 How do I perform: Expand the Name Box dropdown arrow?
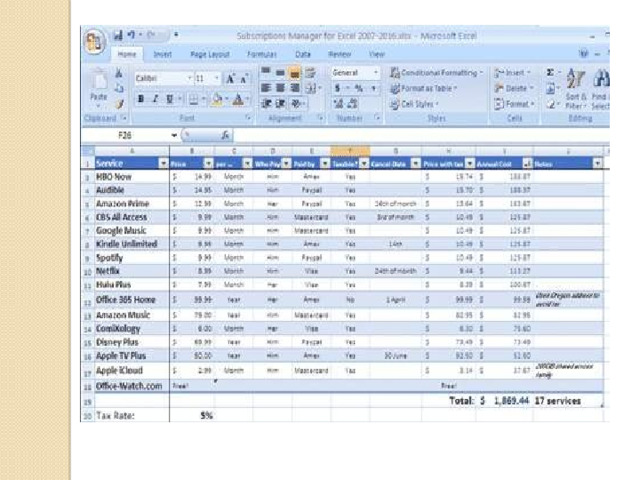(174, 135)
